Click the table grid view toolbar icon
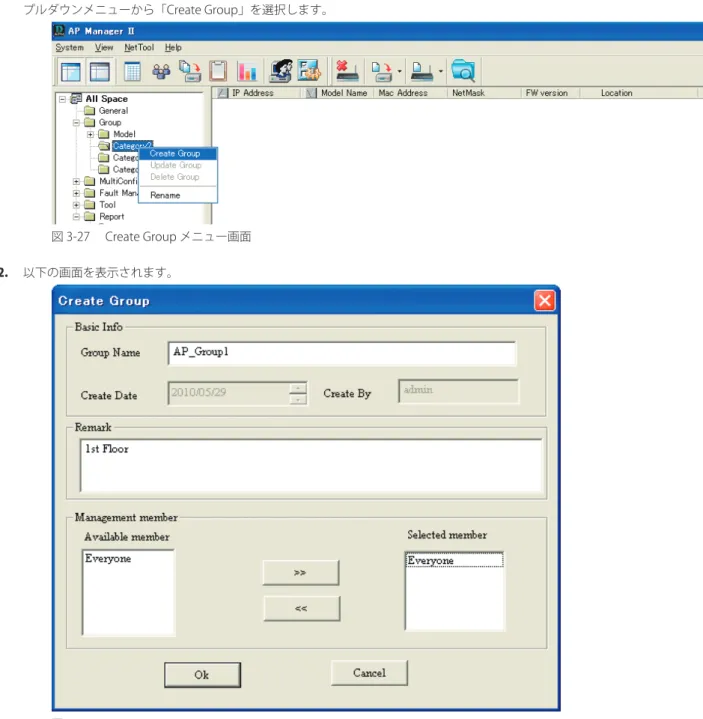 coord(132,71)
